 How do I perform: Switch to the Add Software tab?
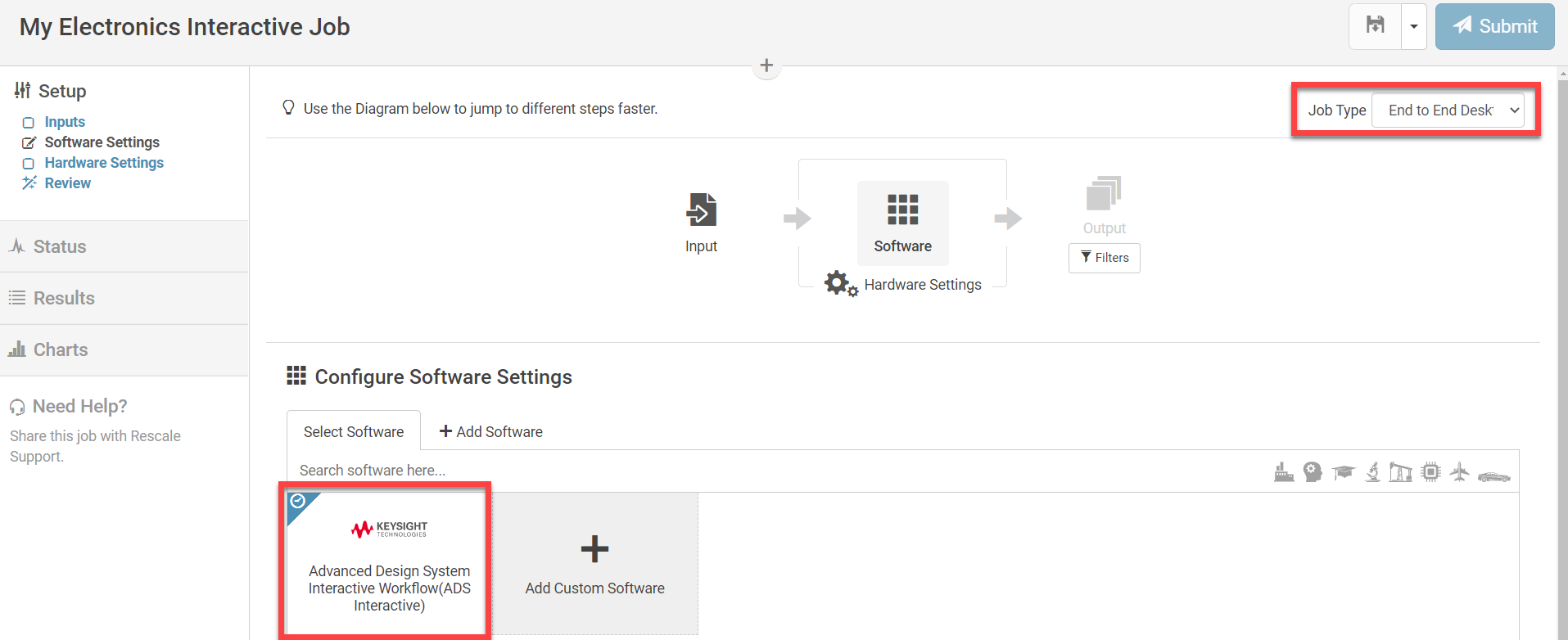(x=491, y=431)
